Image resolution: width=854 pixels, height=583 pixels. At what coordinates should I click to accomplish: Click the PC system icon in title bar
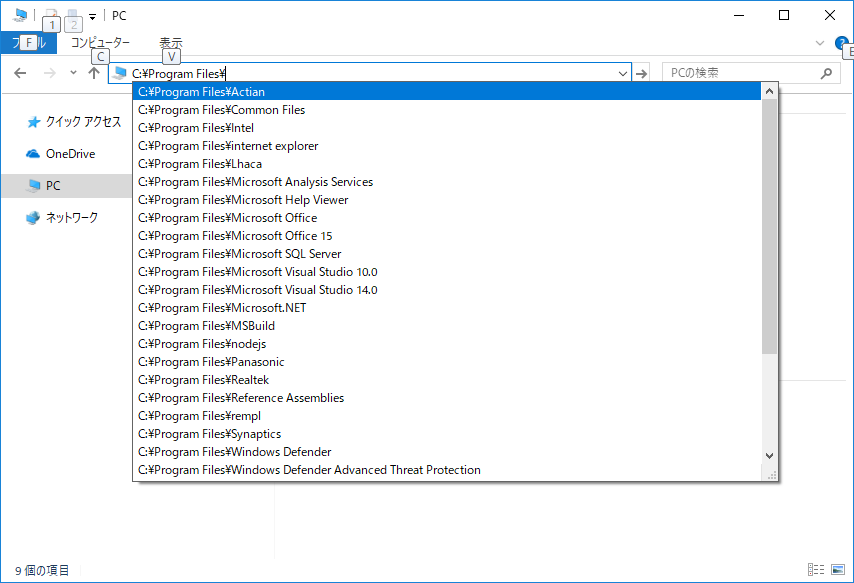click(x=20, y=15)
